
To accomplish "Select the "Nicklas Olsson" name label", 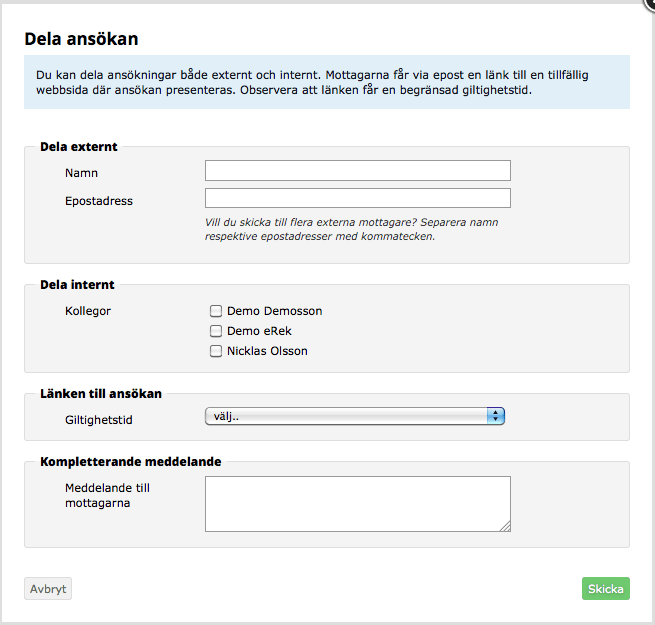I will pos(267,351).
